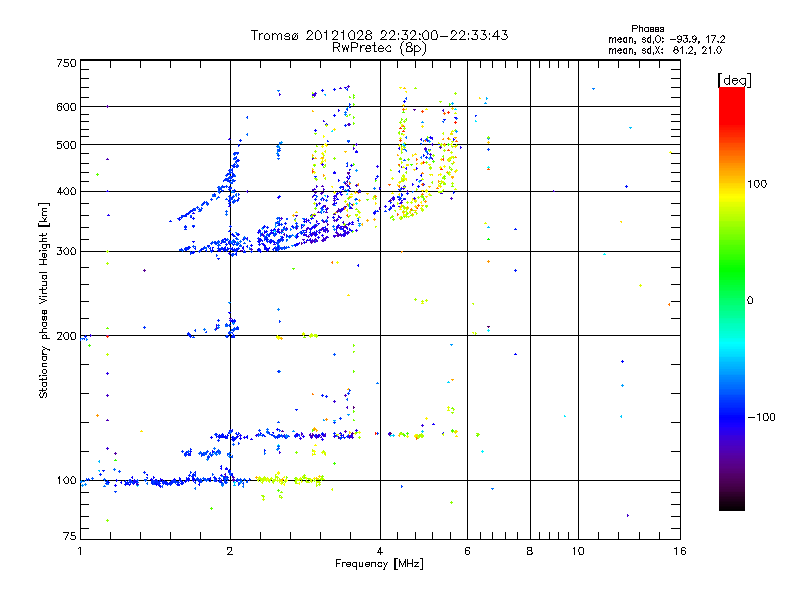Screen dimensions: 800x600
Task: Click the 400 height tick label
Action: (x=67, y=191)
